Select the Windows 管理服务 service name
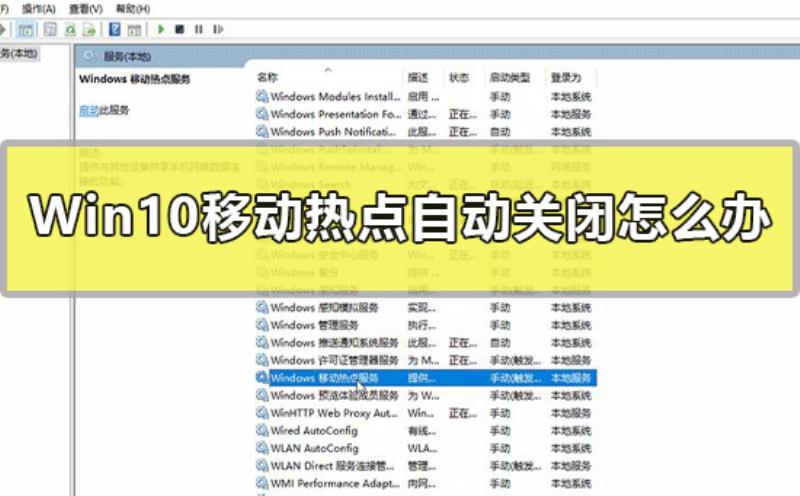800x496 pixels. pos(314,325)
